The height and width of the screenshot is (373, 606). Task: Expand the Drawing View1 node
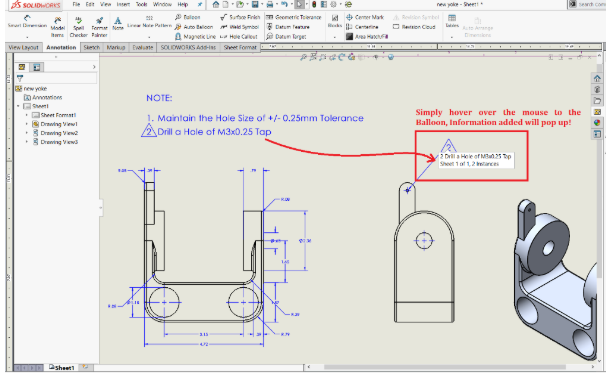click(27, 124)
